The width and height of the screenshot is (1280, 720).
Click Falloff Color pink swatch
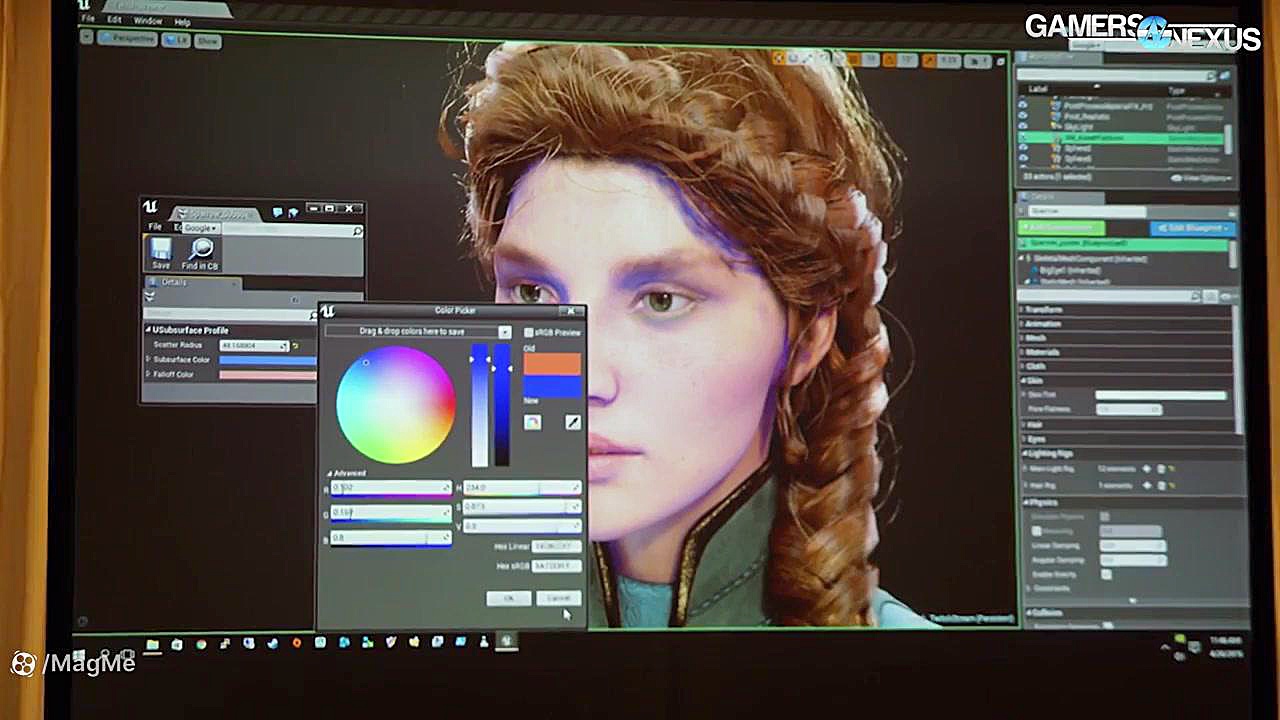point(267,375)
